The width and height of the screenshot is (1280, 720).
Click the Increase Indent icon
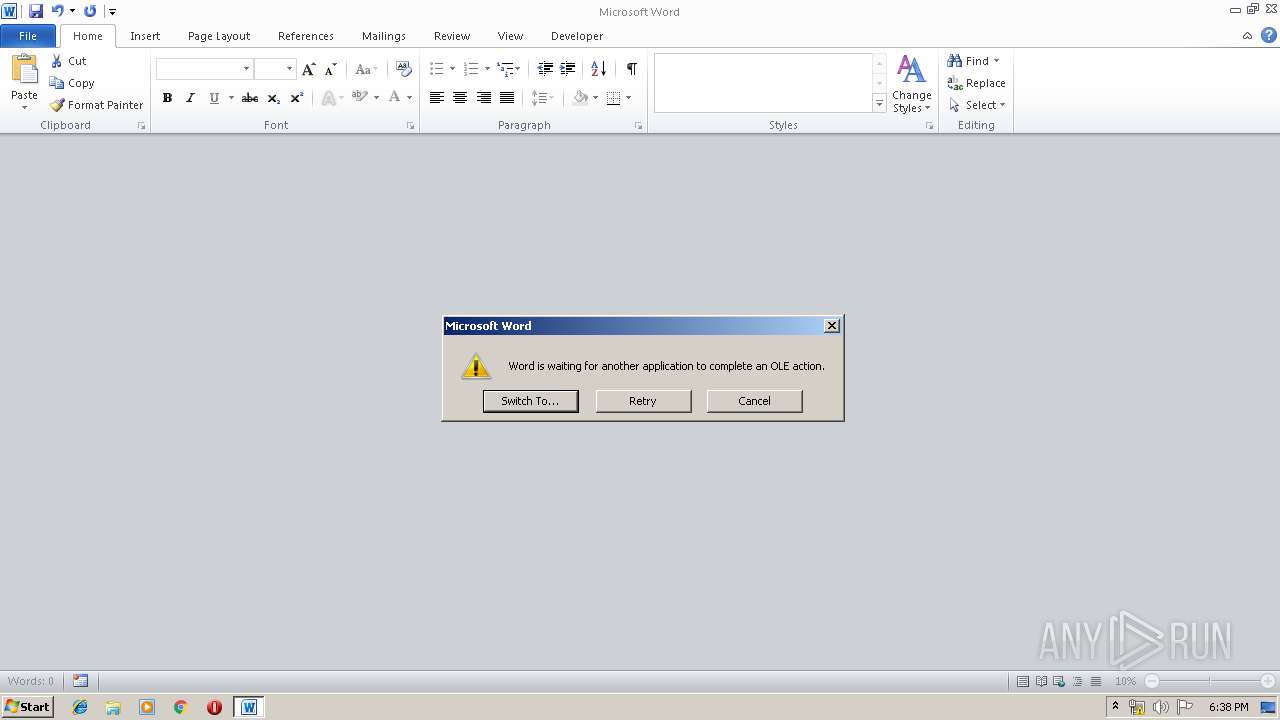pyautogui.click(x=568, y=69)
